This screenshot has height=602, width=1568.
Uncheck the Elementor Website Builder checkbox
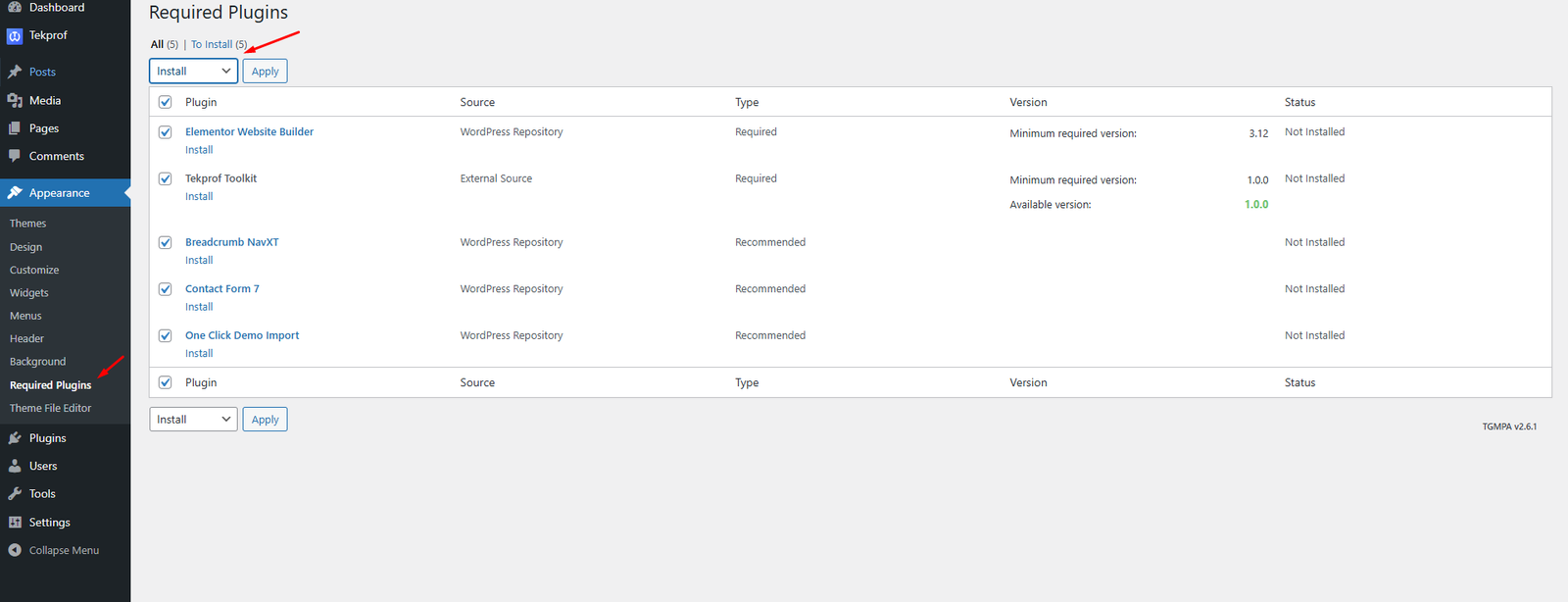tap(166, 132)
